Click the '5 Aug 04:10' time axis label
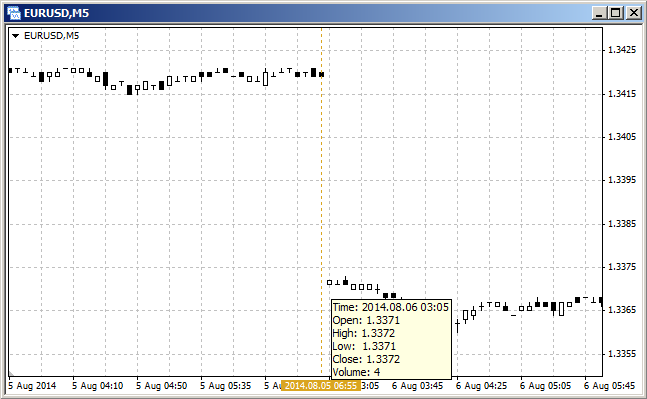The image size is (647, 399). (97, 386)
